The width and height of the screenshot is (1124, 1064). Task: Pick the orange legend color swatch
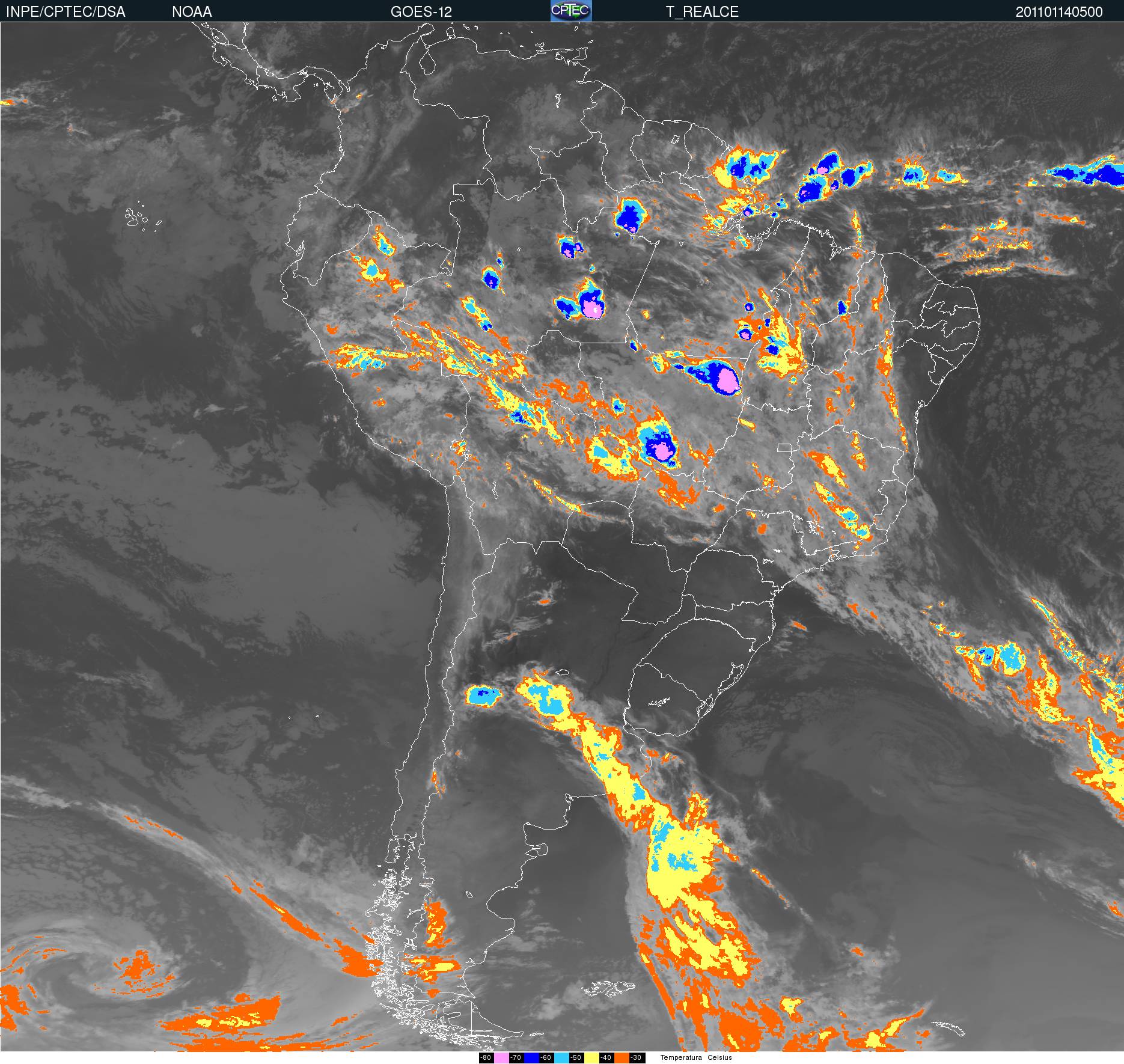click(x=622, y=1058)
